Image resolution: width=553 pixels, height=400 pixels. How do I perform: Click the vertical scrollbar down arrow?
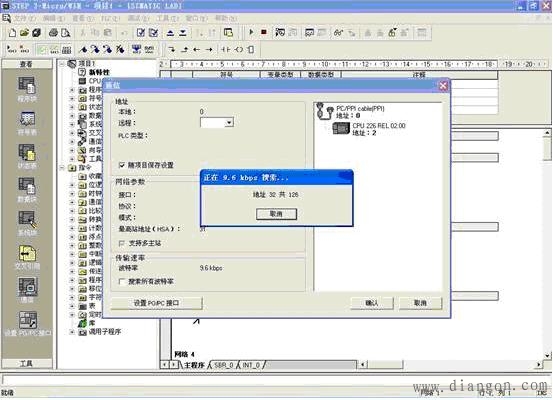tap(547, 355)
